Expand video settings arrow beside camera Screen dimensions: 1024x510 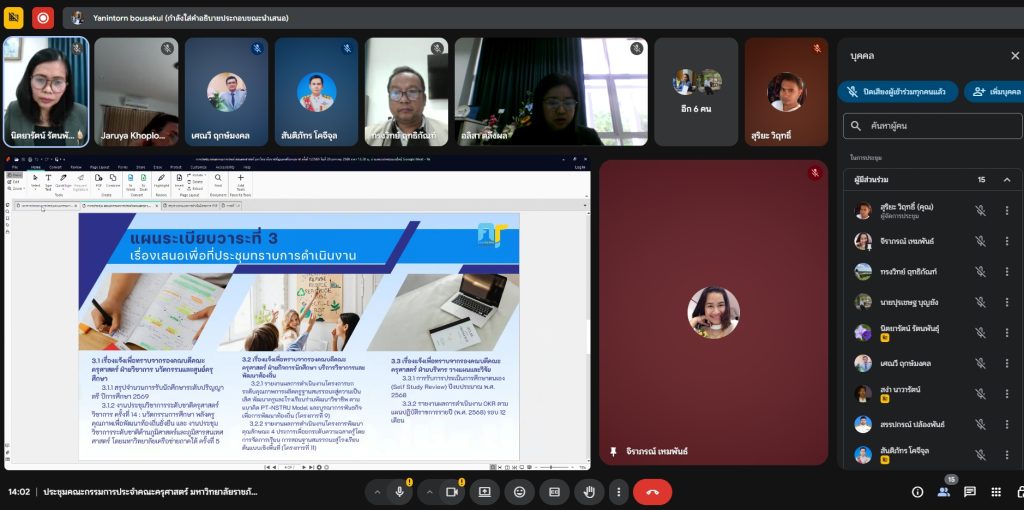428,492
